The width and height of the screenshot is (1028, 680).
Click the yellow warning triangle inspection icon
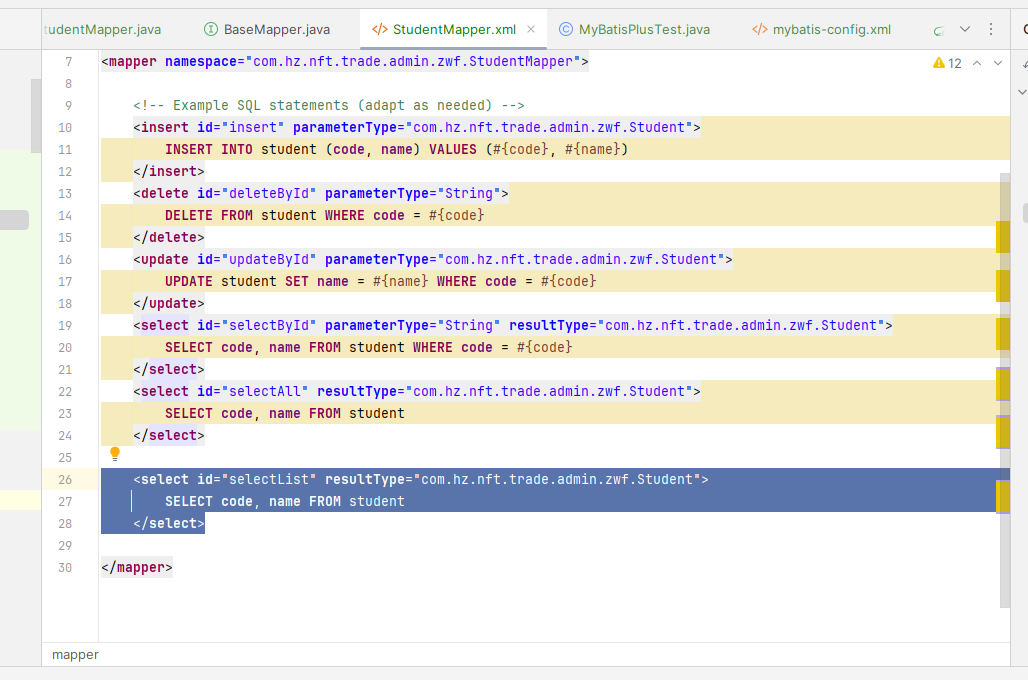(939, 63)
